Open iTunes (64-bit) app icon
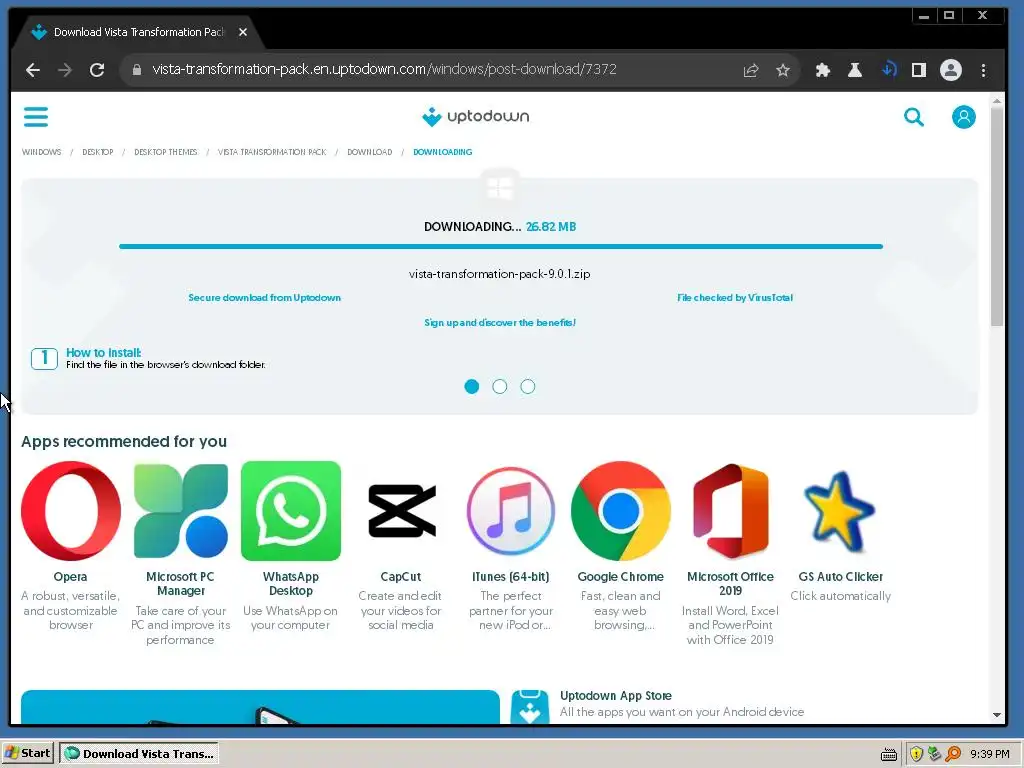This screenshot has height=768, width=1024. pos(511,511)
